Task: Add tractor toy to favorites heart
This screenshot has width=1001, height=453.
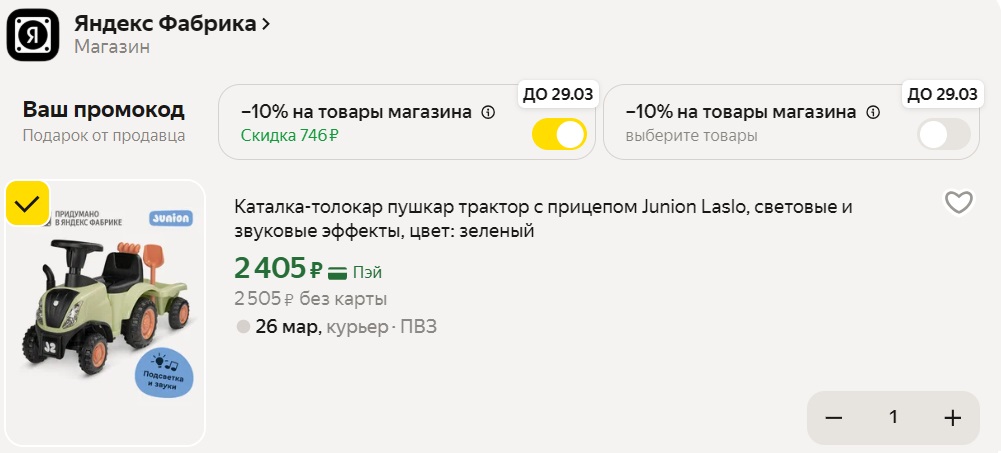Action: 958,203
